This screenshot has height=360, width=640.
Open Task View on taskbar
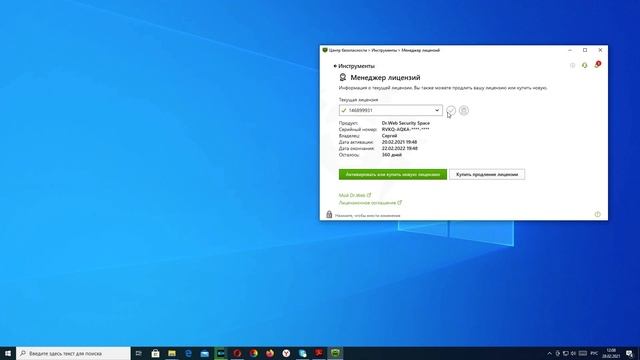[139, 353]
